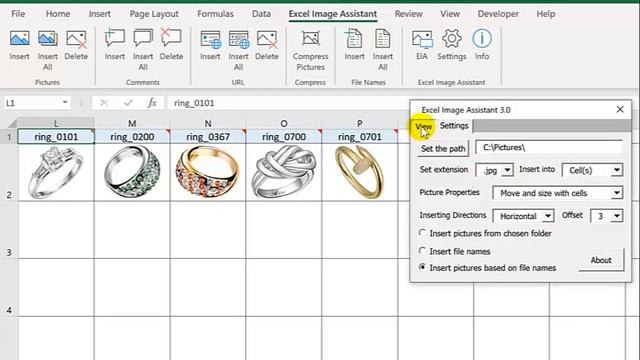640x360 pixels.
Task: Select 'Insert file names' radio option
Action: (x=422, y=251)
